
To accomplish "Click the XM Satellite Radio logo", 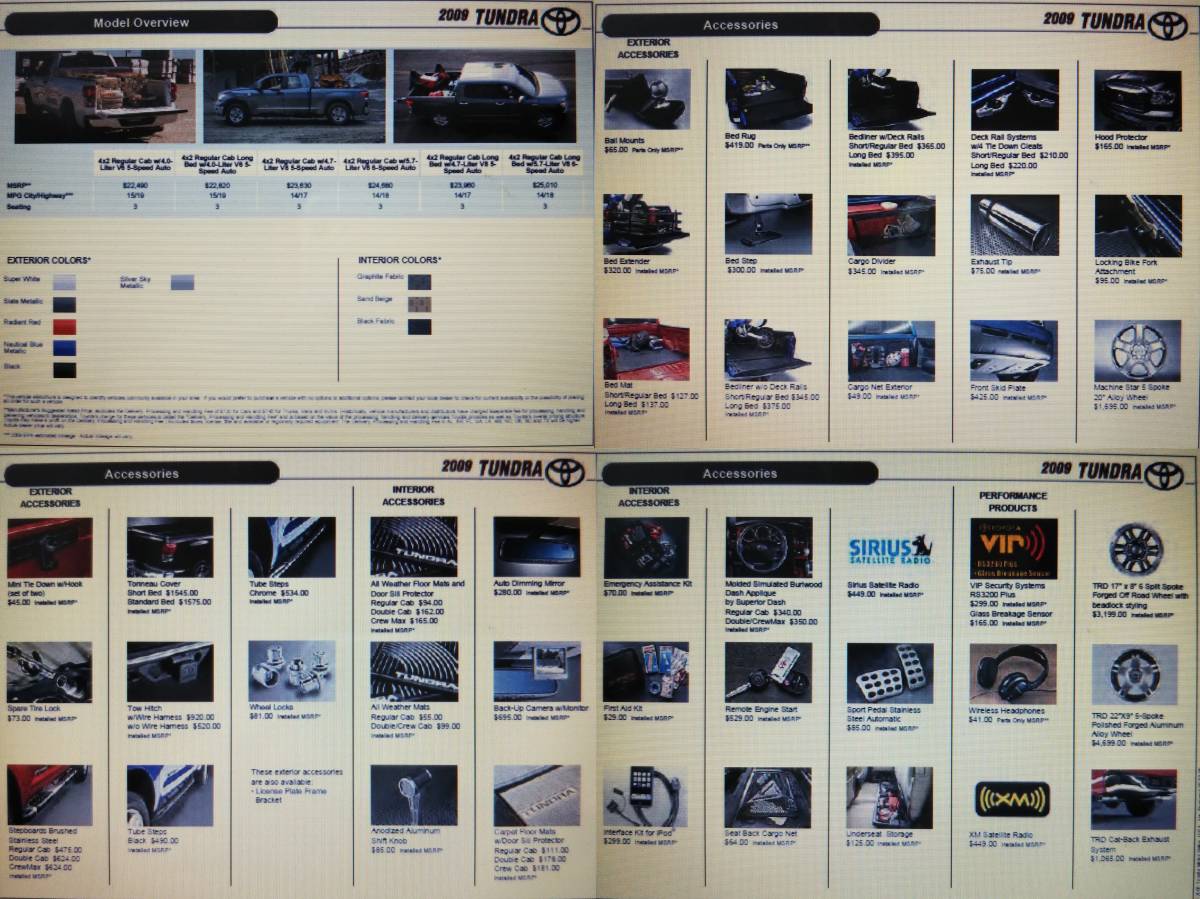I will pyautogui.click(x=1012, y=798).
